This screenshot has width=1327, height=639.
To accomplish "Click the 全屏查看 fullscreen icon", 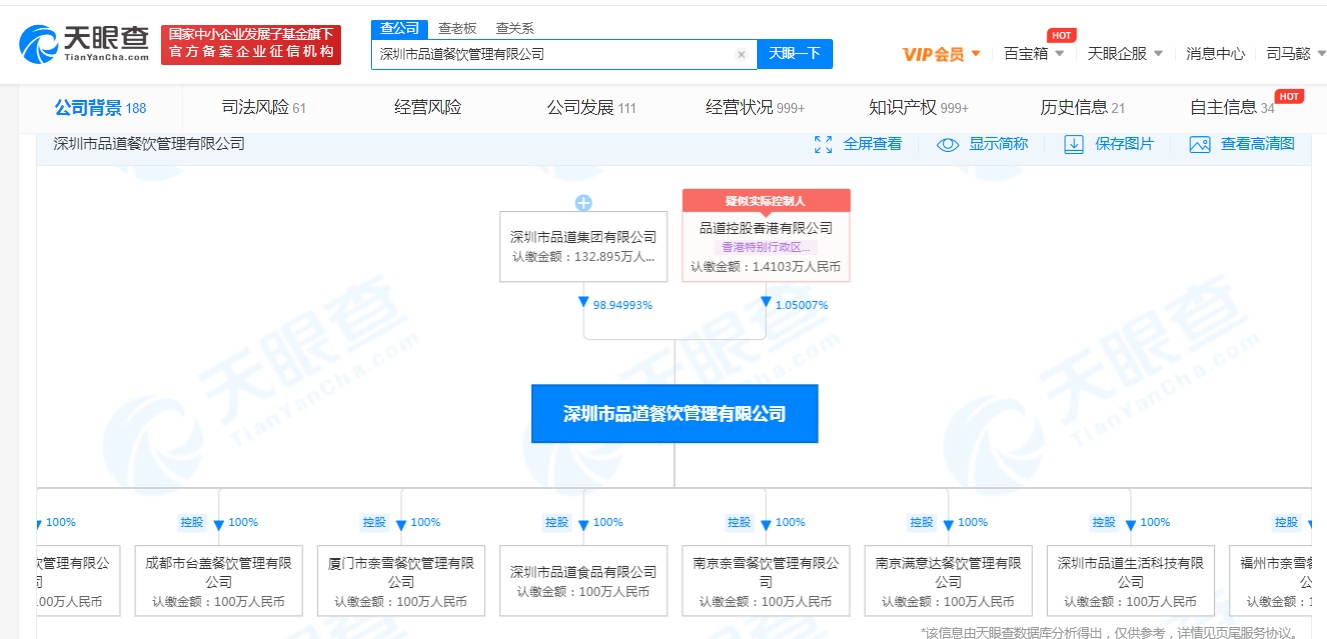I will click(x=823, y=145).
